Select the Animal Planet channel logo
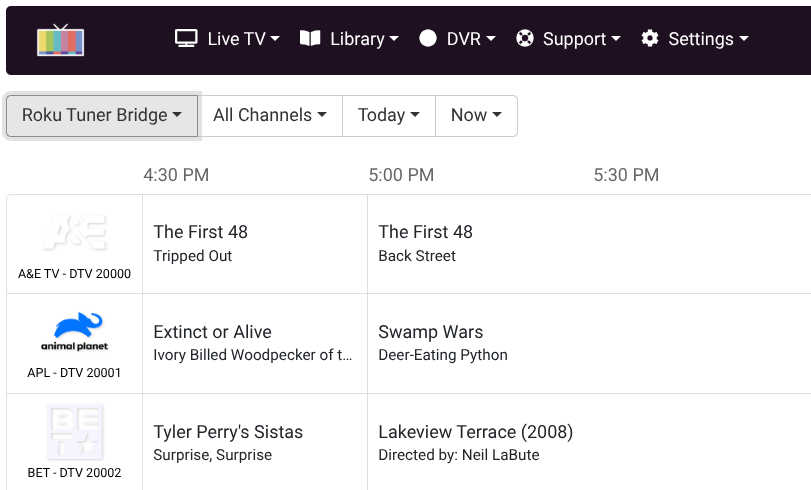811x490 pixels. tap(74, 331)
